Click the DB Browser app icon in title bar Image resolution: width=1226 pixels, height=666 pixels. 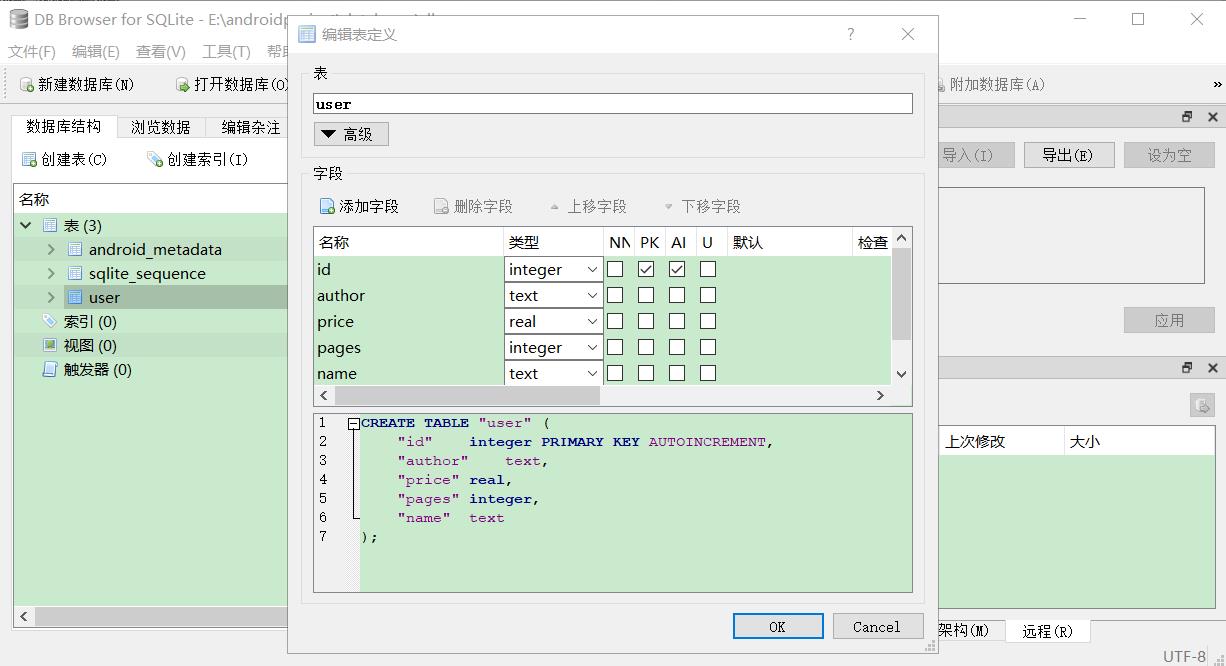point(18,19)
